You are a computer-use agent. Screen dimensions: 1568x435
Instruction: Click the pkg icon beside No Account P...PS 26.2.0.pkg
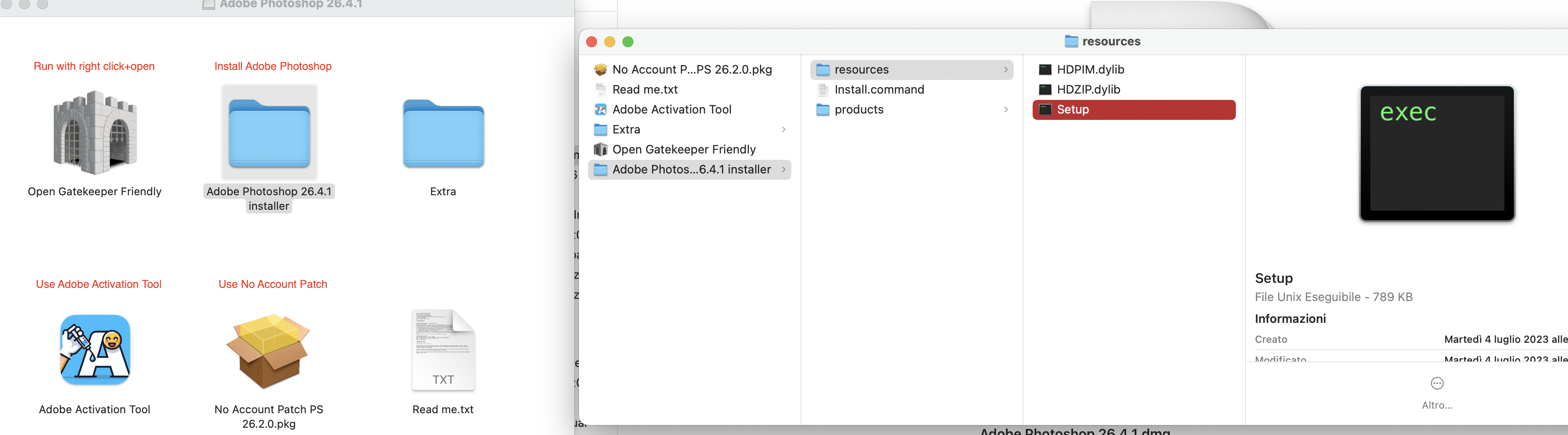pyautogui.click(x=600, y=69)
